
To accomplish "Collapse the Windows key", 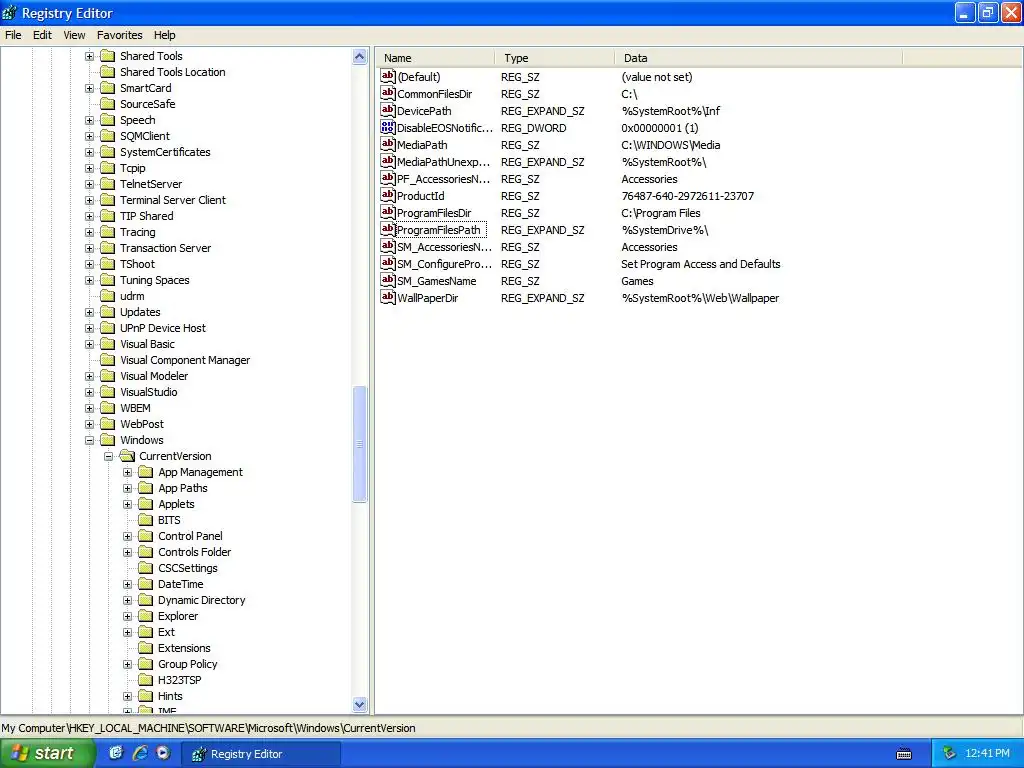I will [89, 440].
